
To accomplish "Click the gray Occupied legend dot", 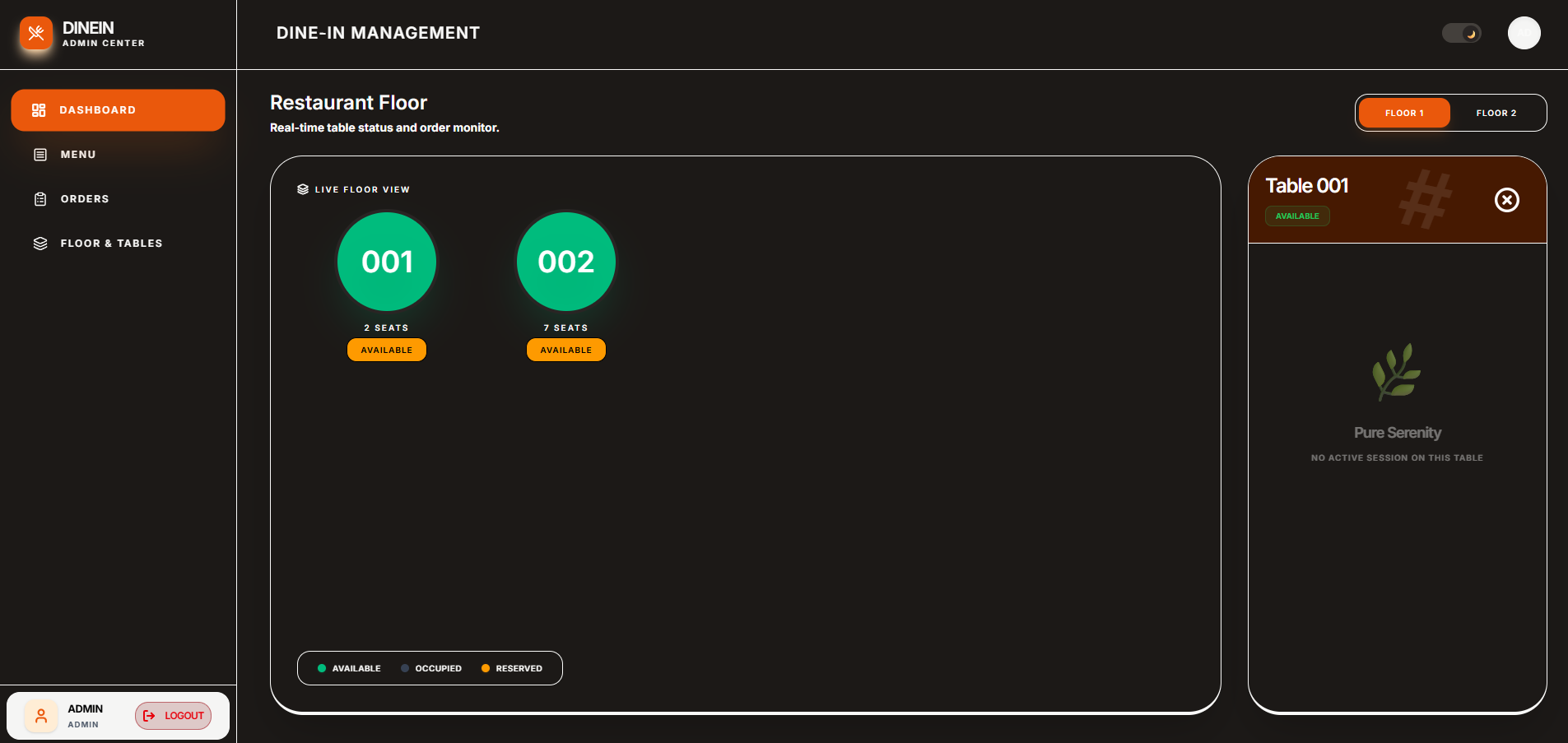I will coord(405,668).
